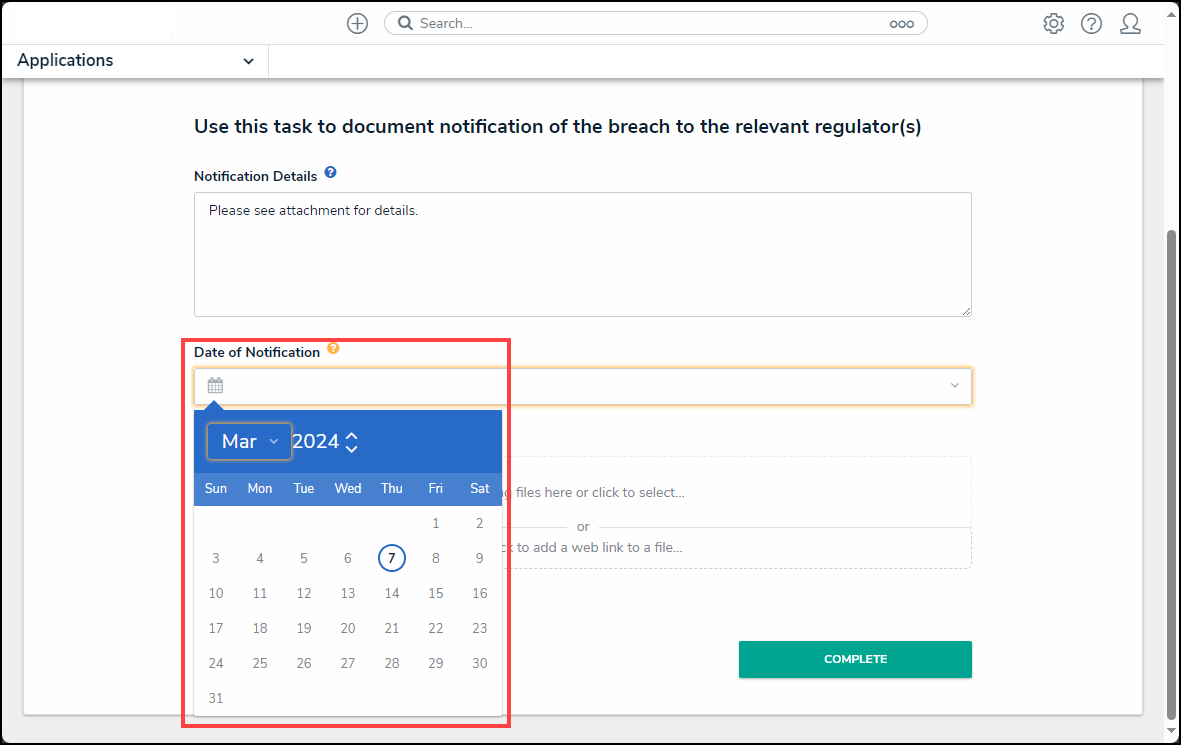
Task: Select March 7 in the calendar
Action: (x=392, y=558)
